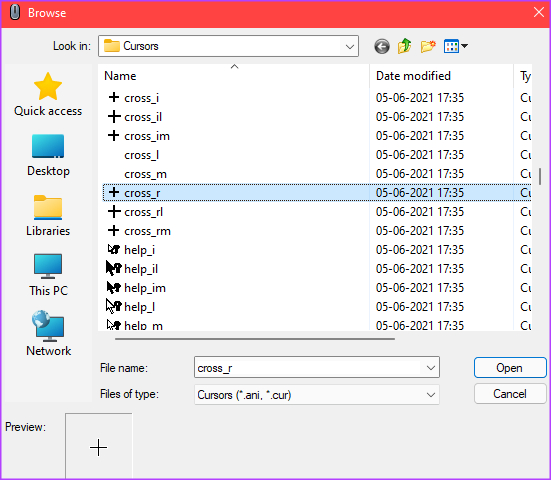Open the Files of type dropdown

point(316,395)
